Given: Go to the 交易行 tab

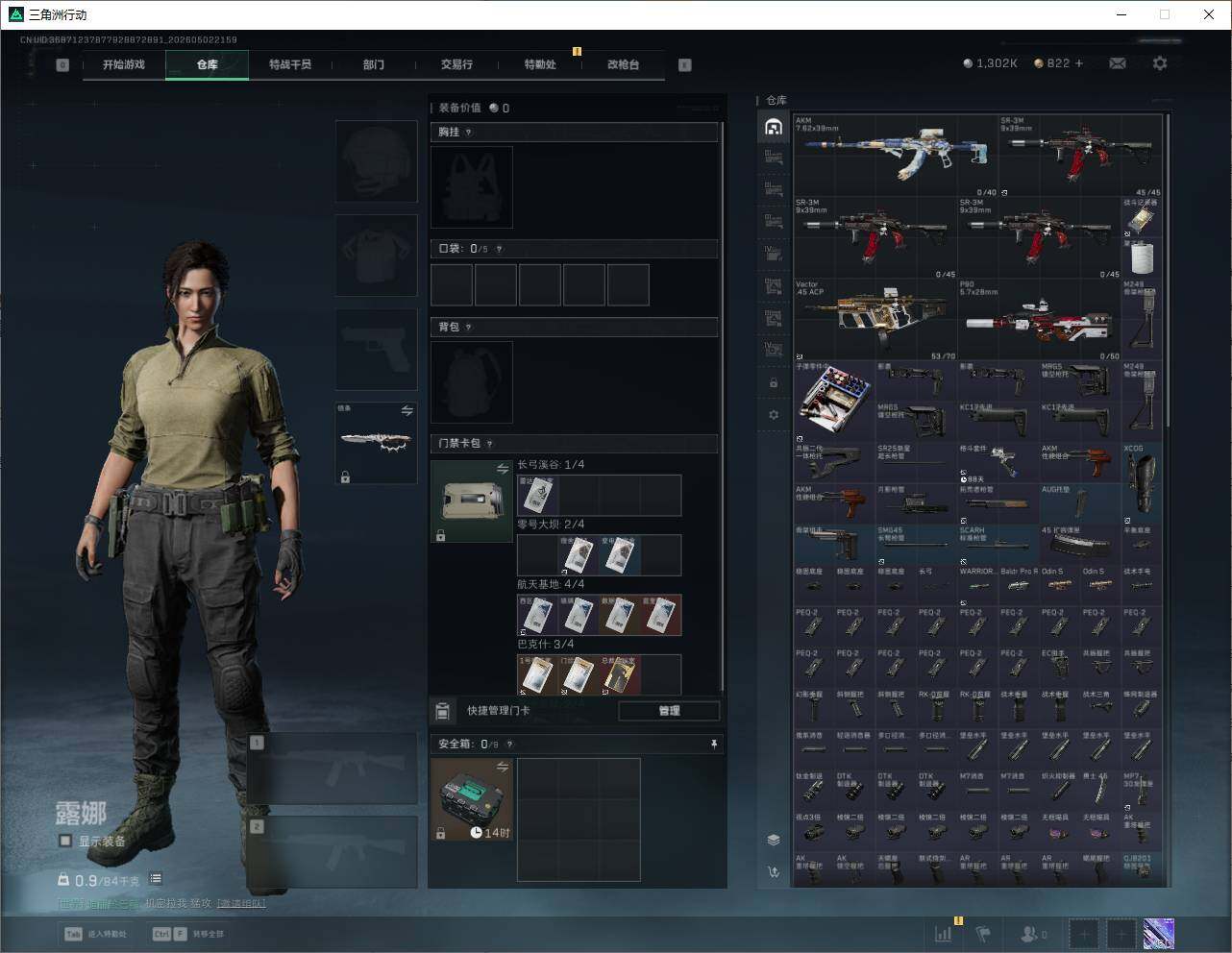Looking at the screenshot, I should [x=456, y=64].
